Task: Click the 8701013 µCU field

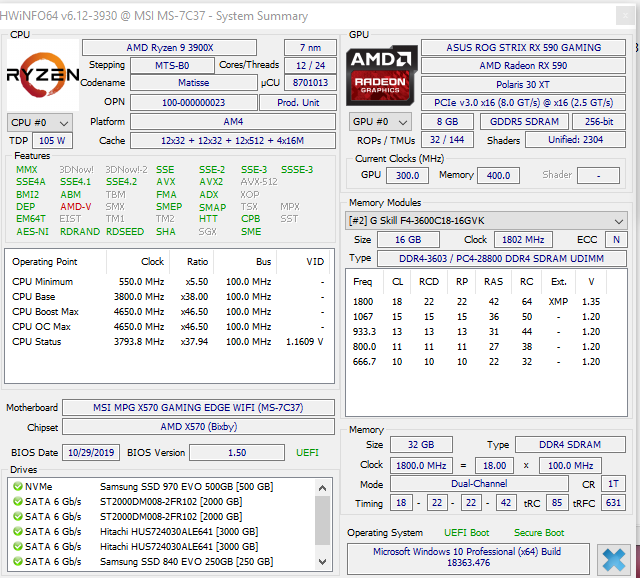Action: point(310,83)
